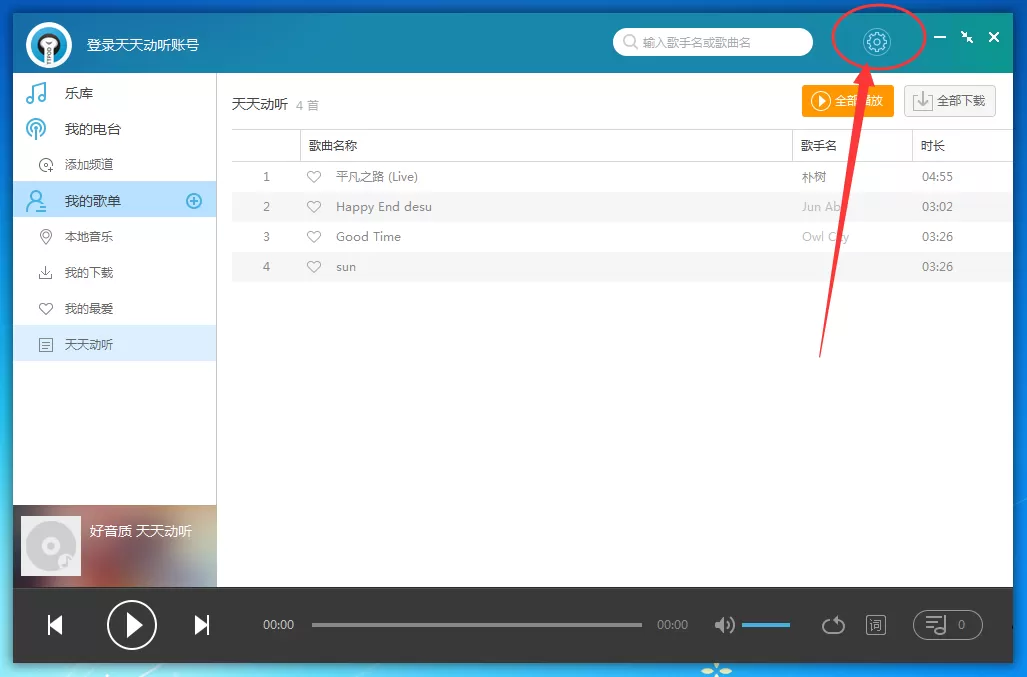Click duration 03:02

click(x=937, y=207)
